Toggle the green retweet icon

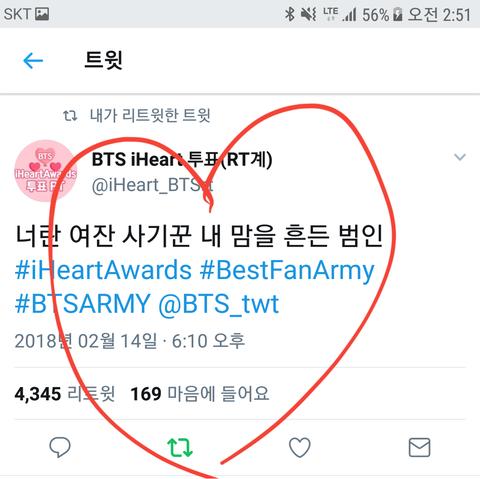point(180,447)
